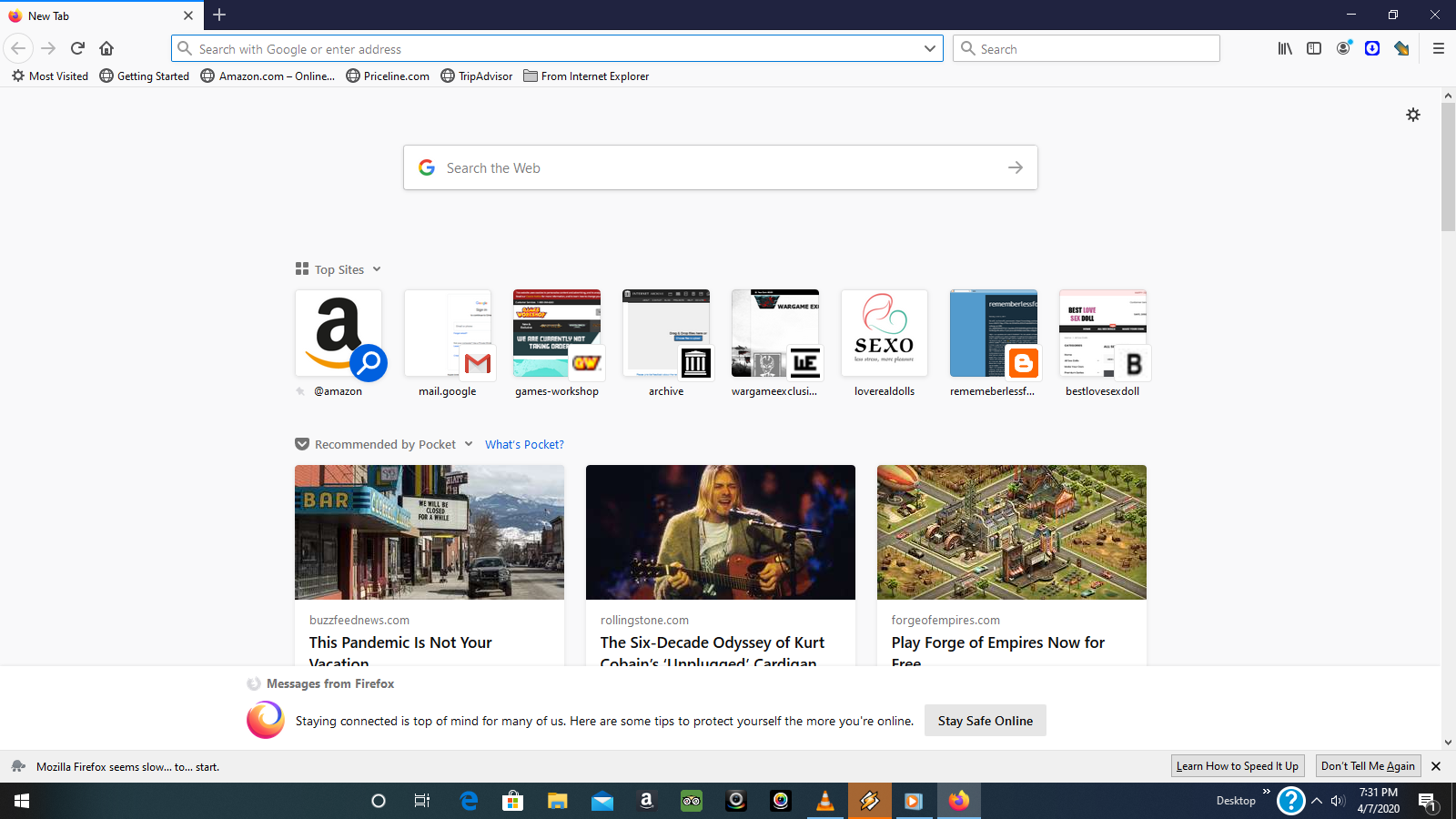Open a new tab with plus button

pyautogui.click(x=219, y=15)
